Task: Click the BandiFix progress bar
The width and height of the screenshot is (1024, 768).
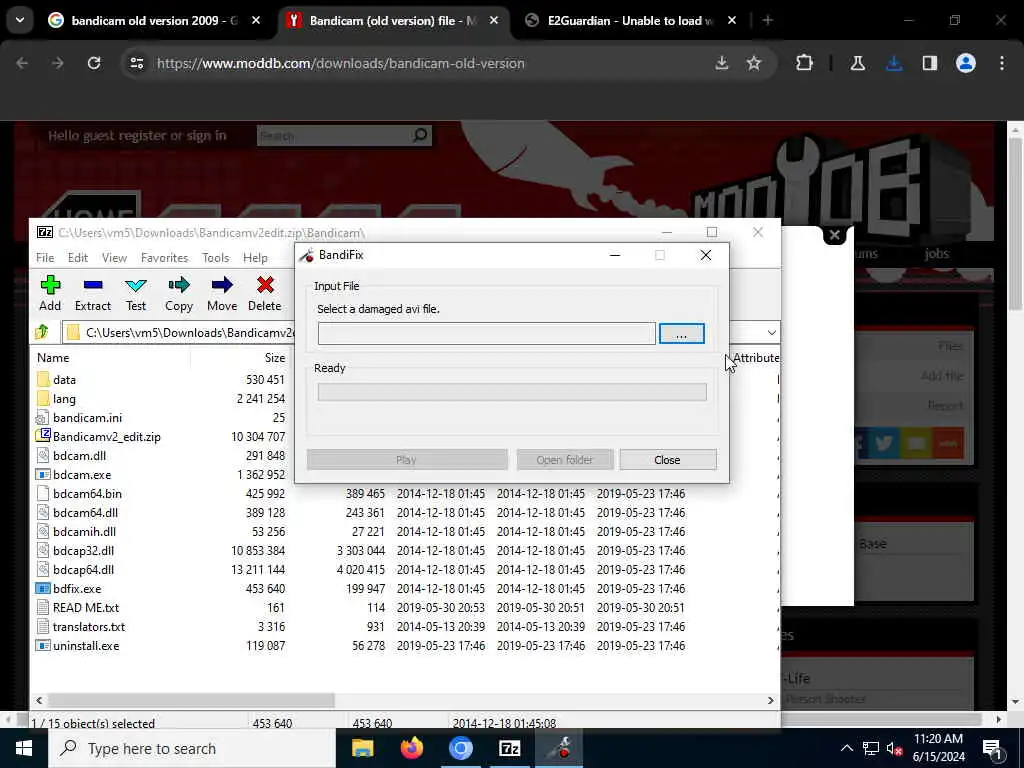Action: tap(512, 392)
